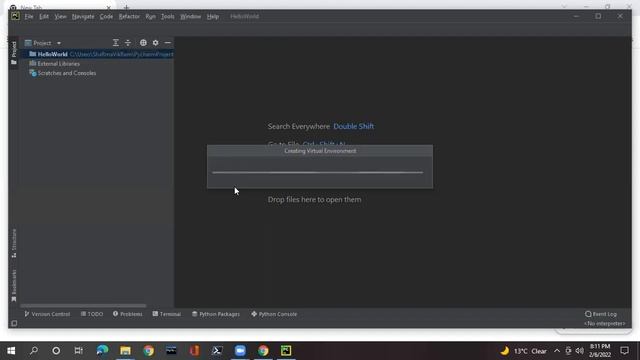The image size is (640, 360).
Task: Open the Project view dropdown
Action: [x=43, y=43]
